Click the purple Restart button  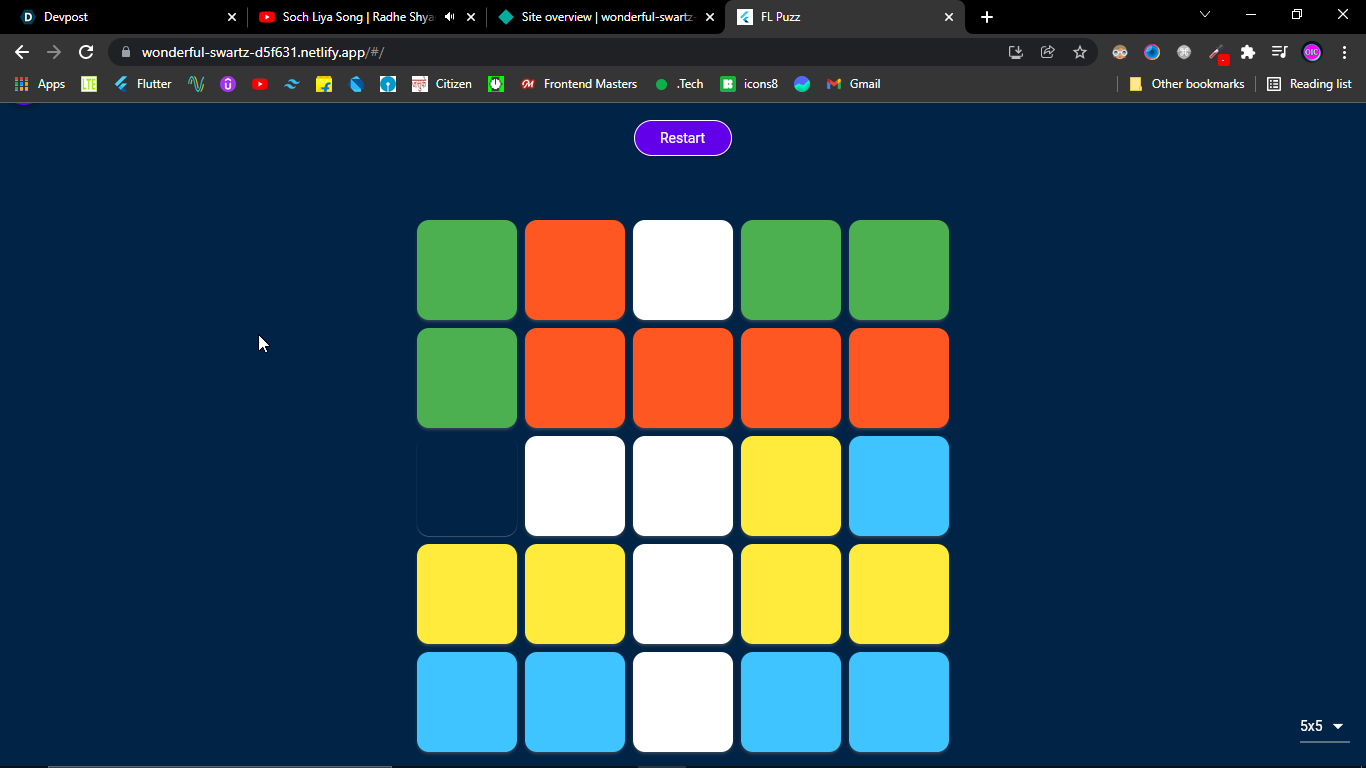(x=683, y=138)
